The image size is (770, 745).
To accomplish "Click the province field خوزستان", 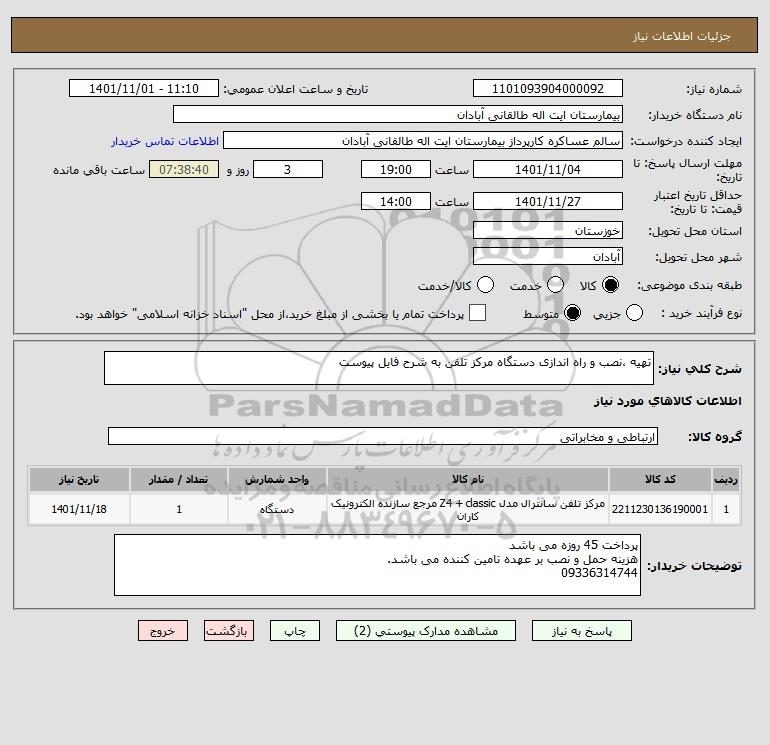I will (x=548, y=230).
